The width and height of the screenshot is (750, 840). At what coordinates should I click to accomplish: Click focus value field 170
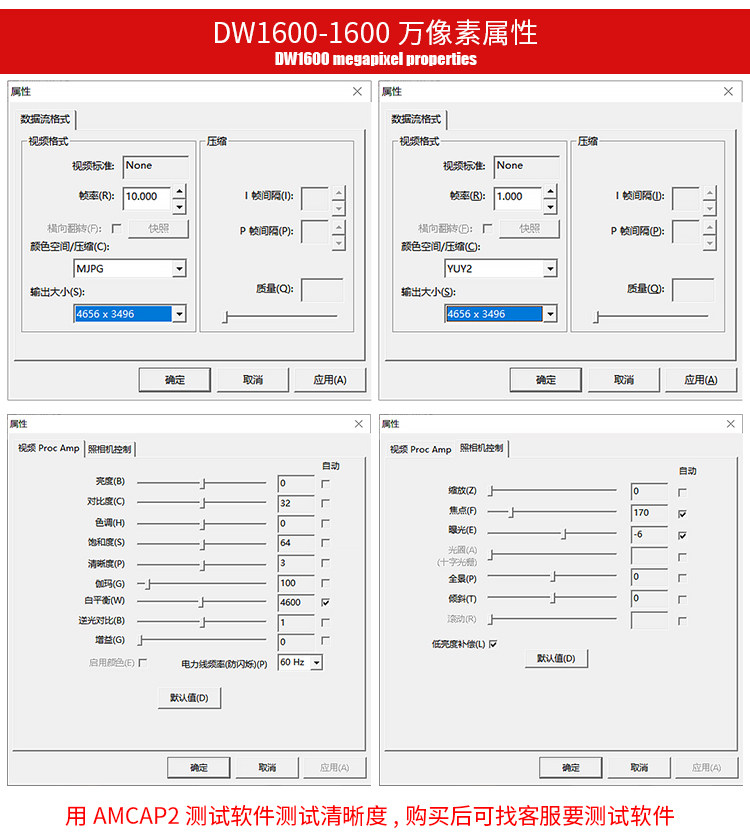pos(650,513)
